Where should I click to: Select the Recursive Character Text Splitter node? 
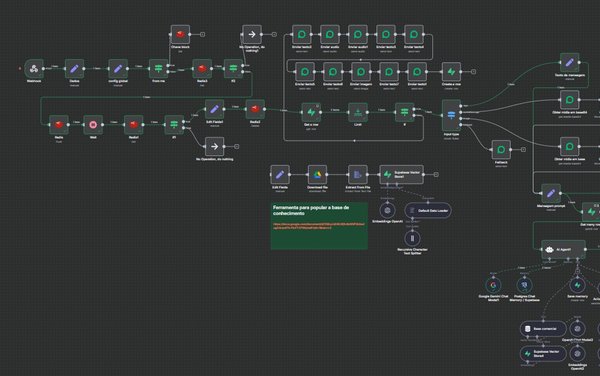click(x=412, y=238)
